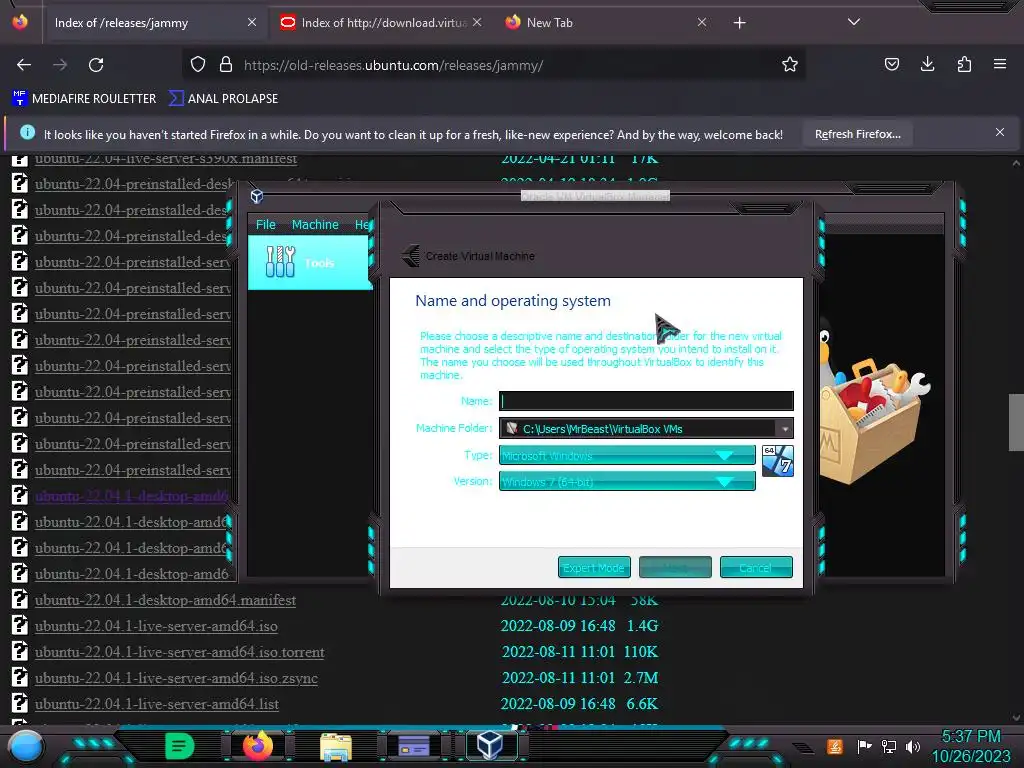The image size is (1024, 768).
Task: Click the Expert Mode button
Action: (x=594, y=568)
